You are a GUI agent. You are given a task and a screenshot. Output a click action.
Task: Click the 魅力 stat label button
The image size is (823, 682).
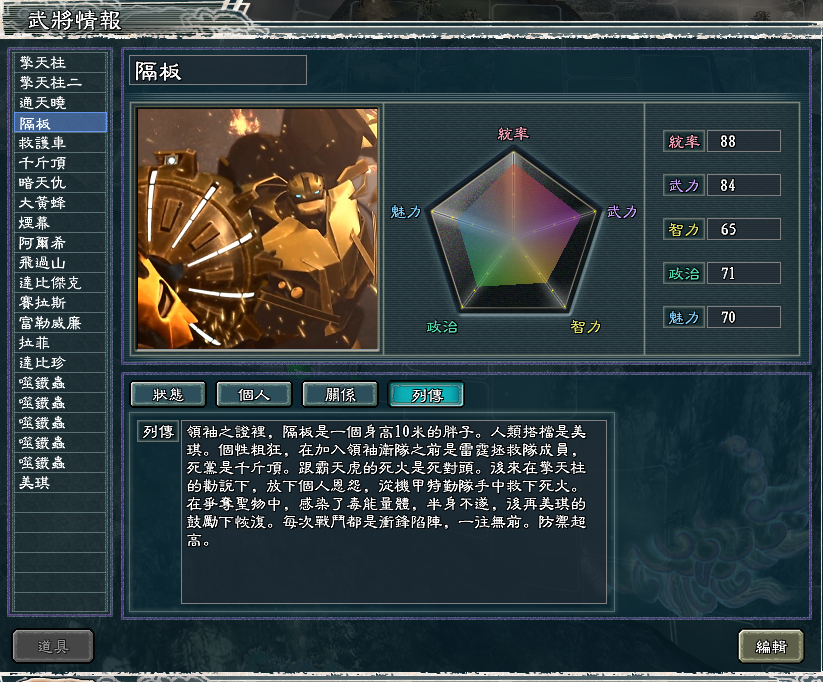[x=683, y=318]
